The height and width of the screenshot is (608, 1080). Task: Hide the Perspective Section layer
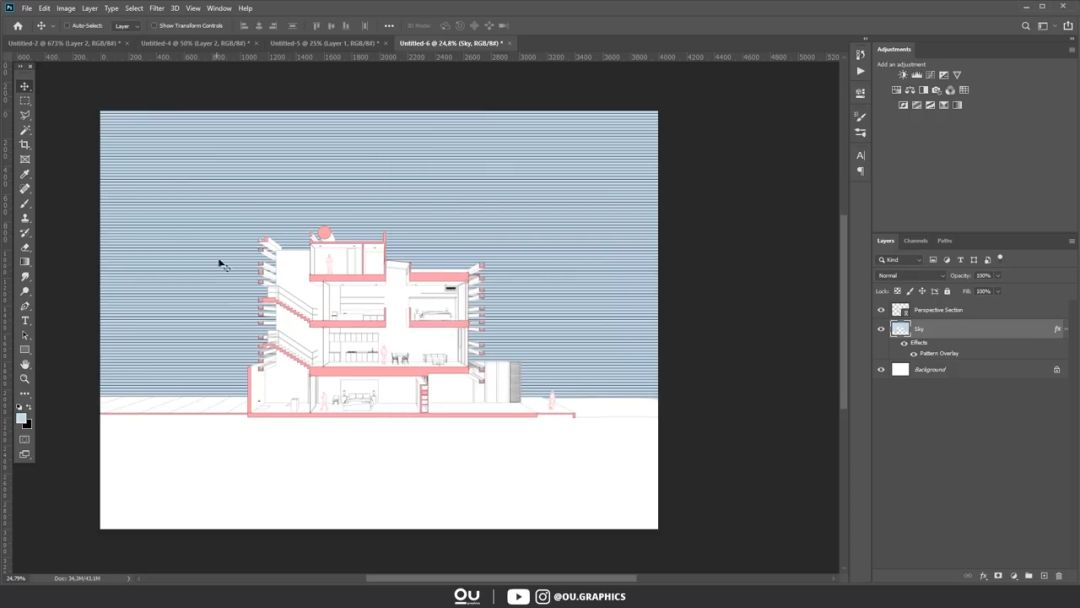[x=881, y=310]
